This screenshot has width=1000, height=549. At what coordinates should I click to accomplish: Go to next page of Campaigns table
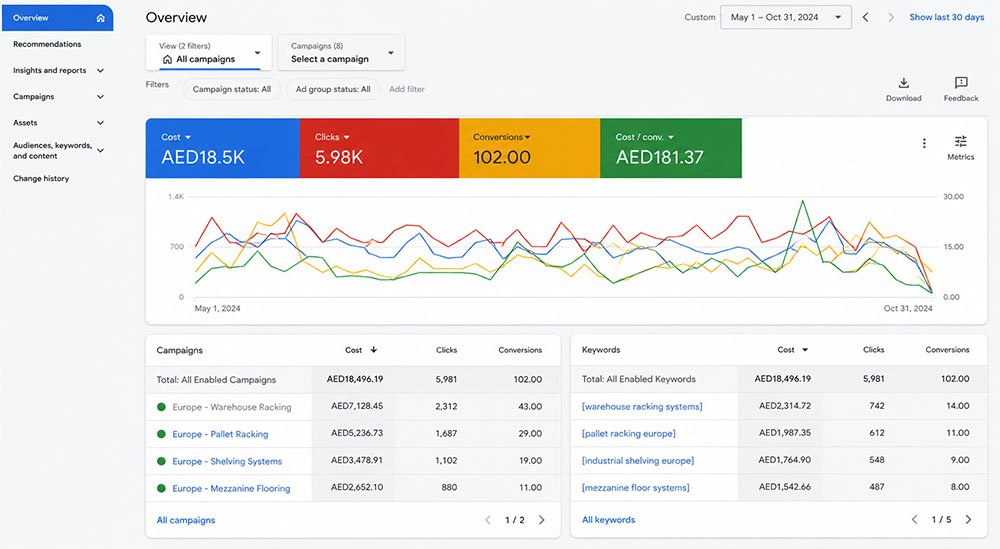coord(541,520)
